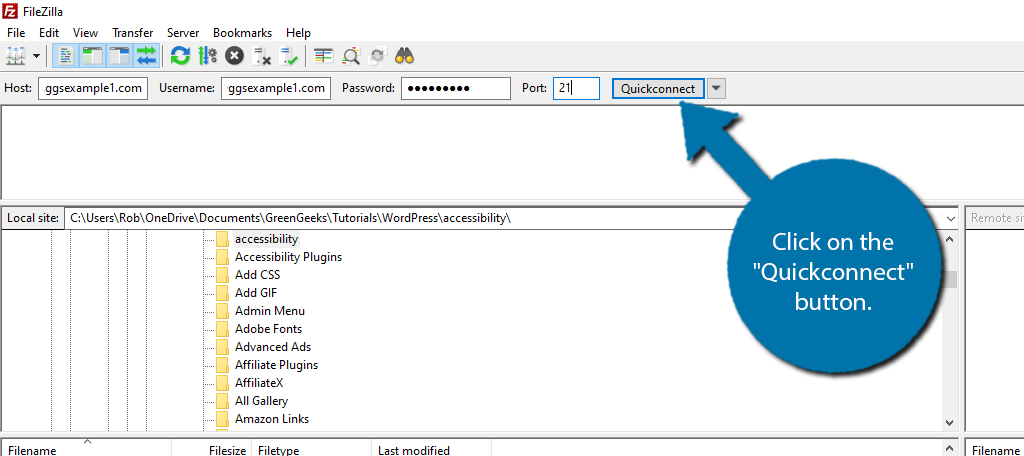Open the Local site path dropdown
The height and width of the screenshot is (456, 1024).
pyautogui.click(x=949, y=218)
